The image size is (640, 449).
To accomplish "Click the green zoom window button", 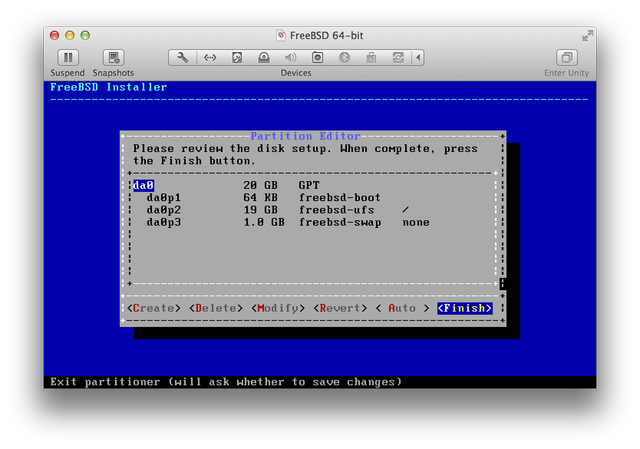I will (85, 36).
